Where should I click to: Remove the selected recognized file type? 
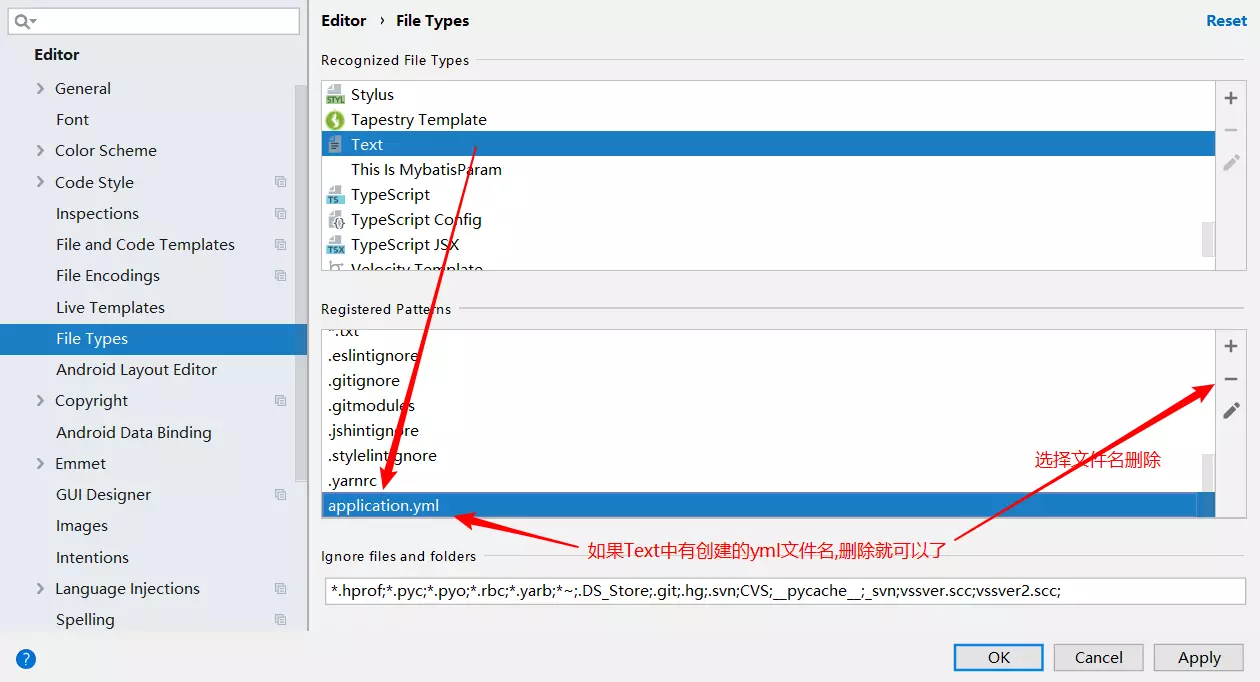pyautogui.click(x=1231, y=130)
